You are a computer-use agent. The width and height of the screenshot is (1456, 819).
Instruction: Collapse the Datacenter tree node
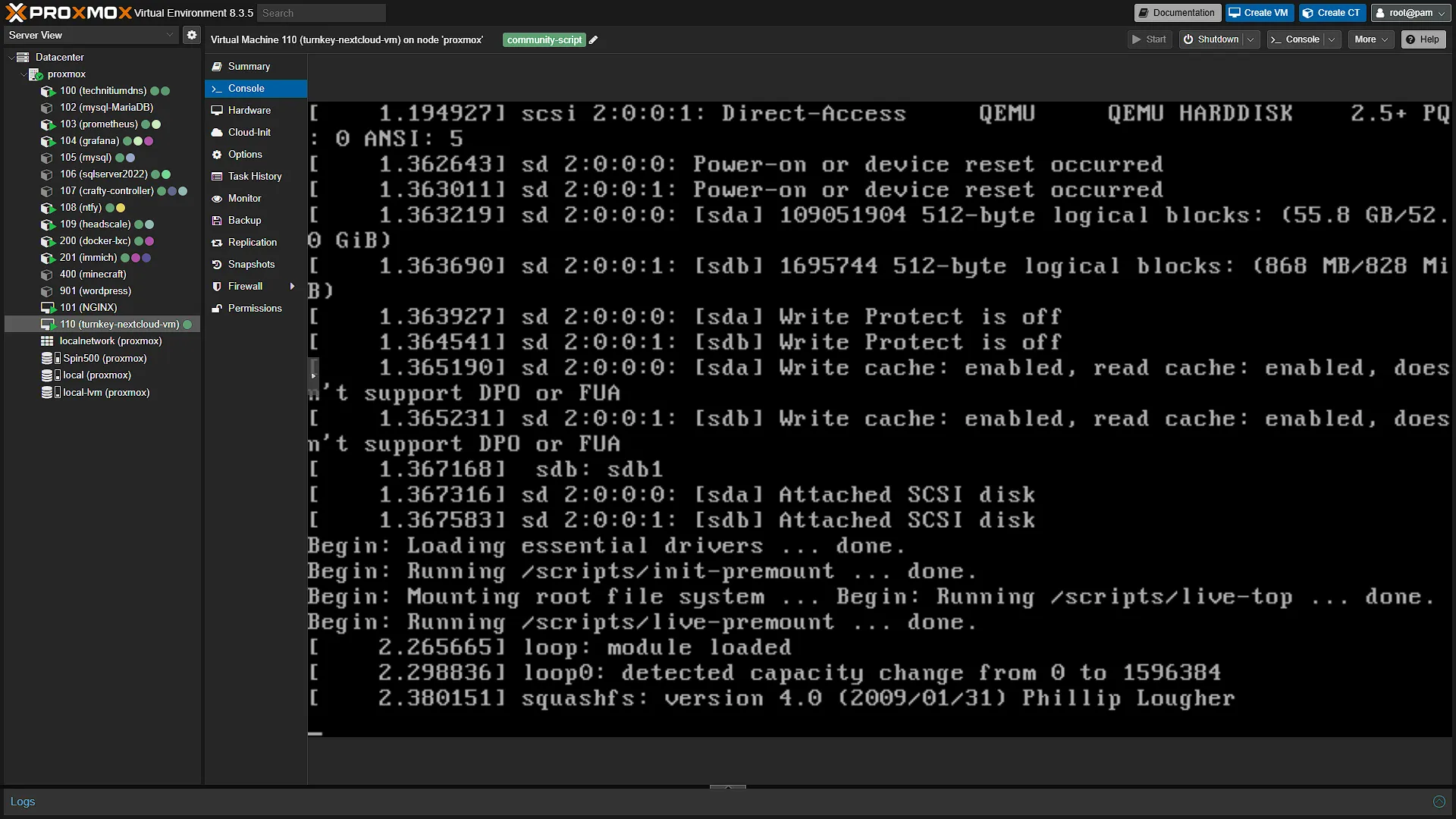[x=11, y=58]
